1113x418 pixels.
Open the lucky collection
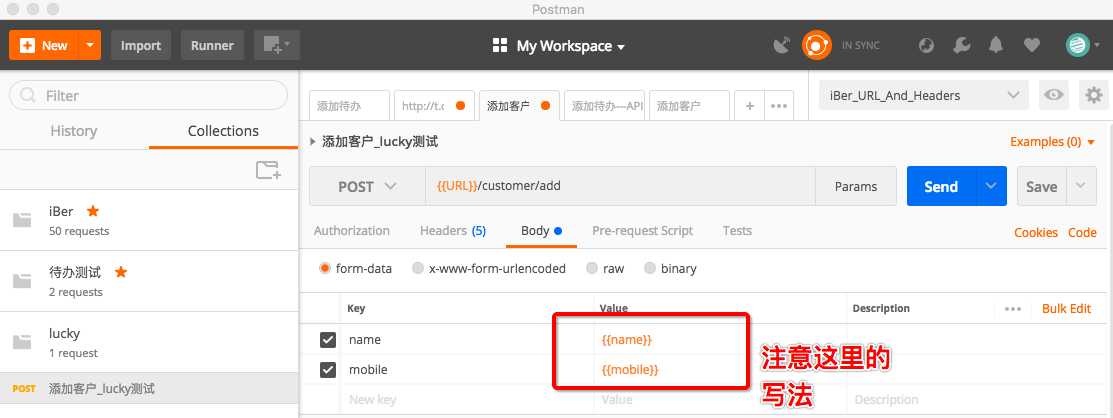pyautogui.click(x=149, y=342)
